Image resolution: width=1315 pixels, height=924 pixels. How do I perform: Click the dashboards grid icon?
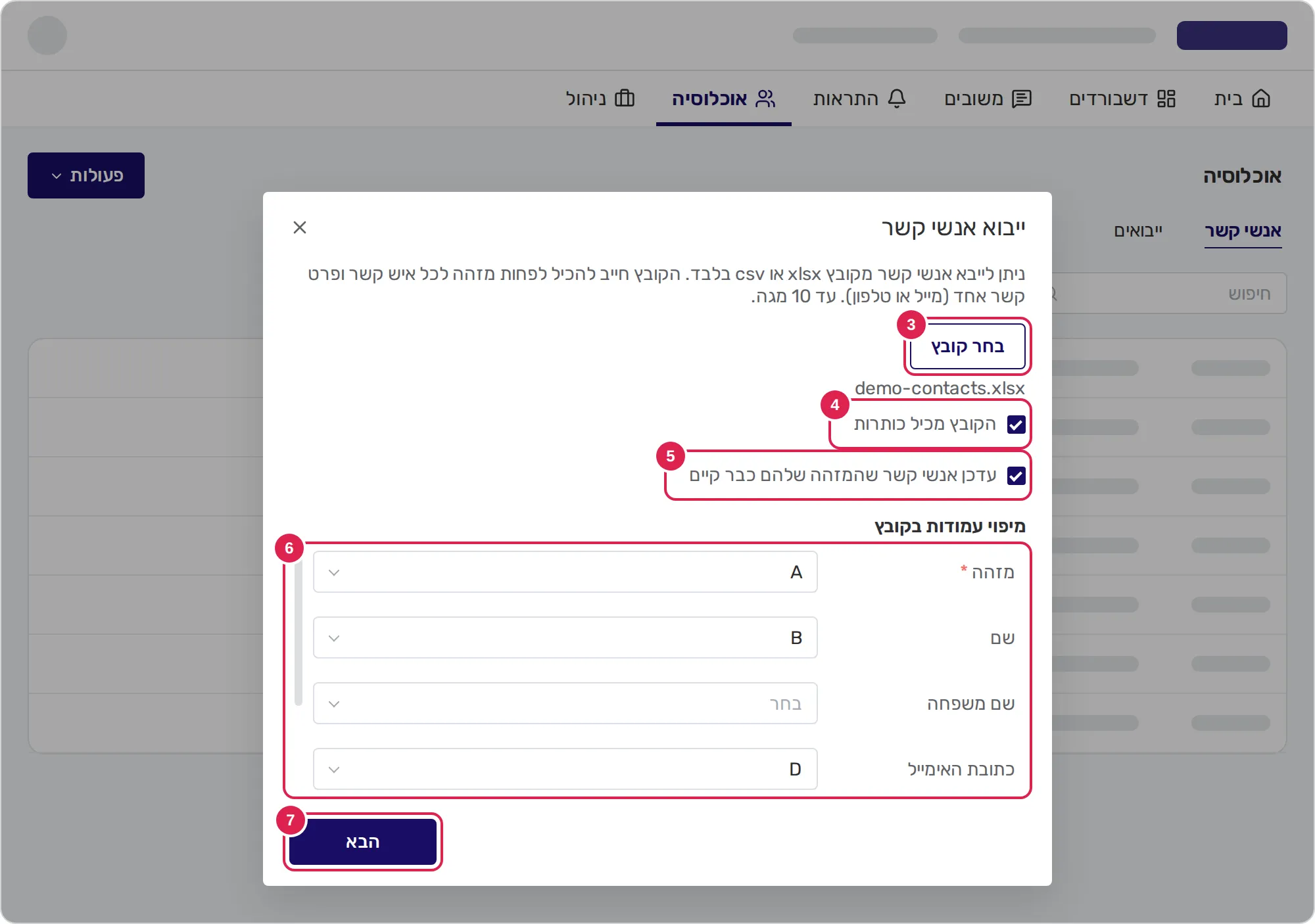pyautogui.click(x=1166, y=99)
